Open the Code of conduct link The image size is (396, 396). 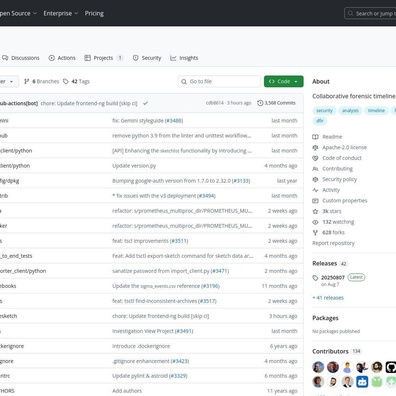click(x=342, y=158)
